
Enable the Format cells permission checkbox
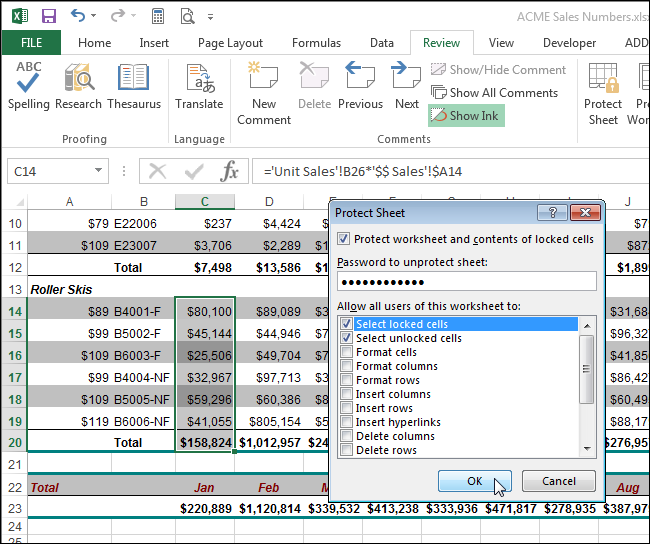click(347, 352)
